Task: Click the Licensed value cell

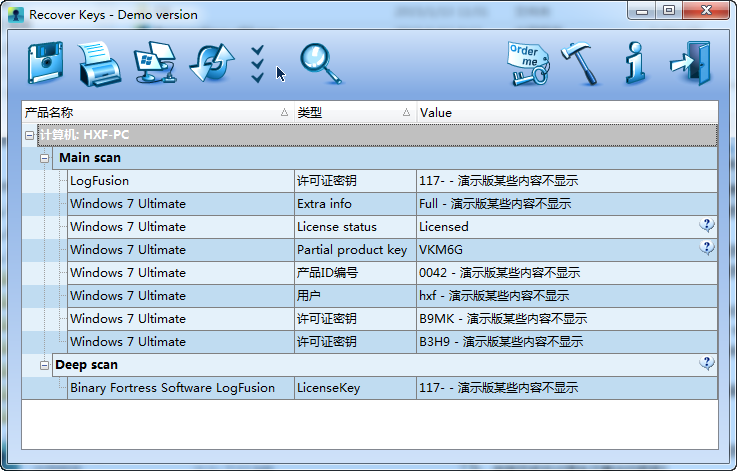Action: point(567,227)
